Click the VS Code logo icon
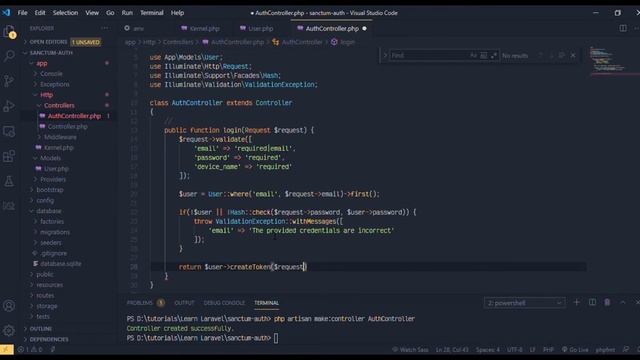The image size is (640, 360). 6,13
